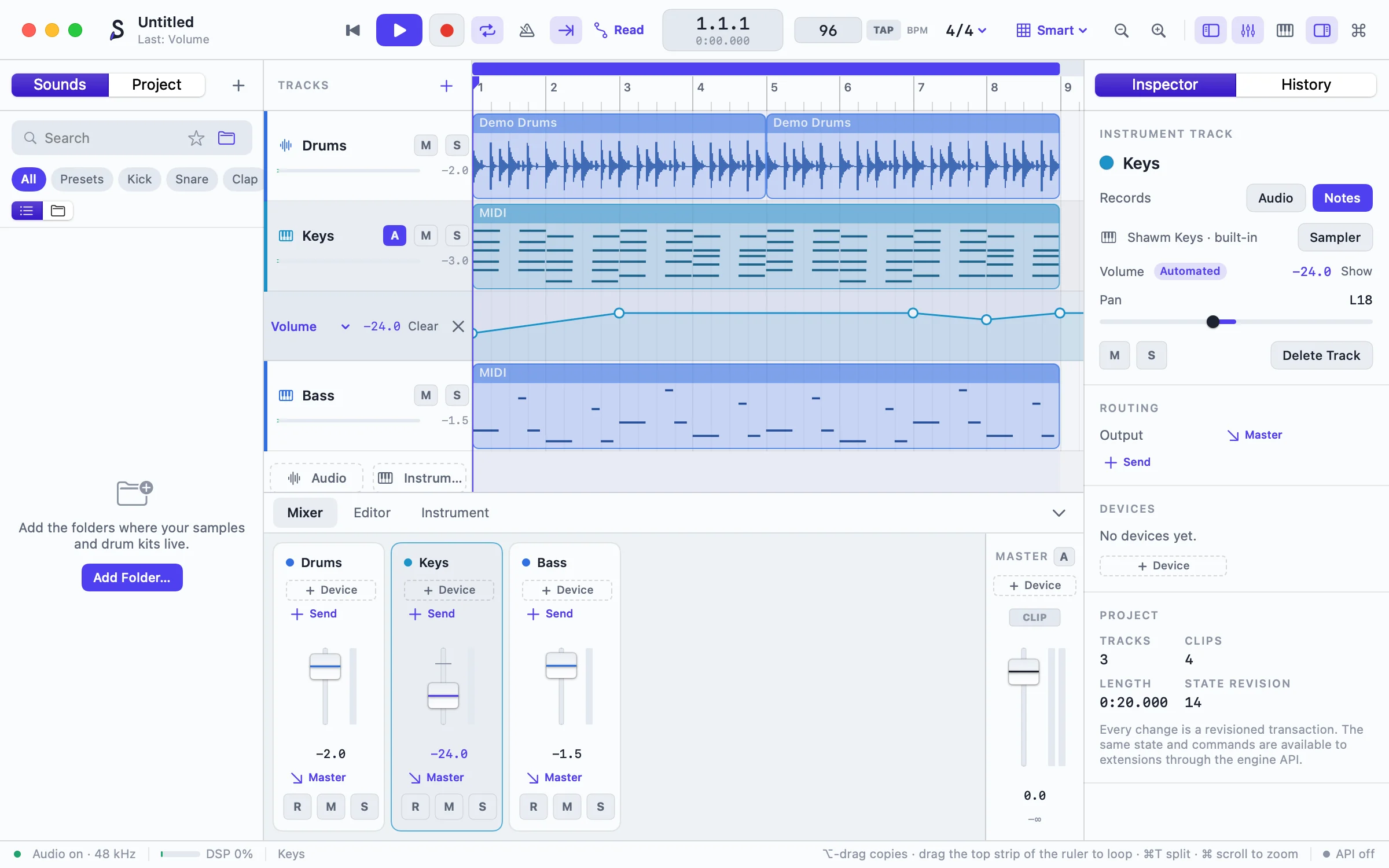This screenshot has height=868, width=1389.
Task: Click the piano keyboard icon in toolbar
Action: (1285, 30)
